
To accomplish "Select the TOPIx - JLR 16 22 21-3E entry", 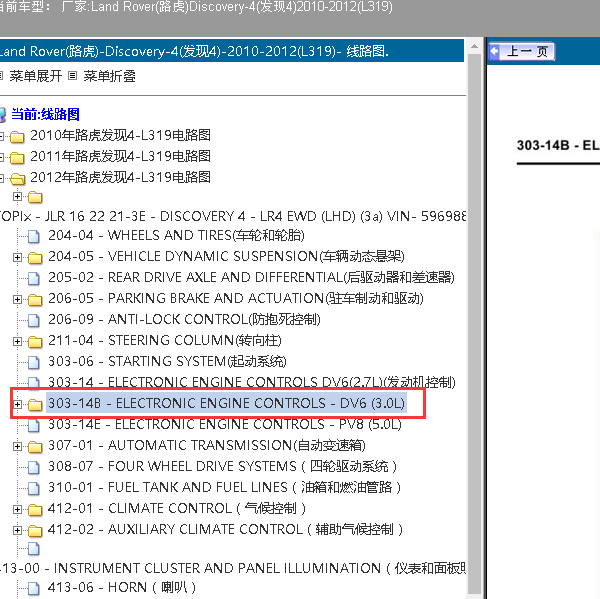I will click(233, 216).
